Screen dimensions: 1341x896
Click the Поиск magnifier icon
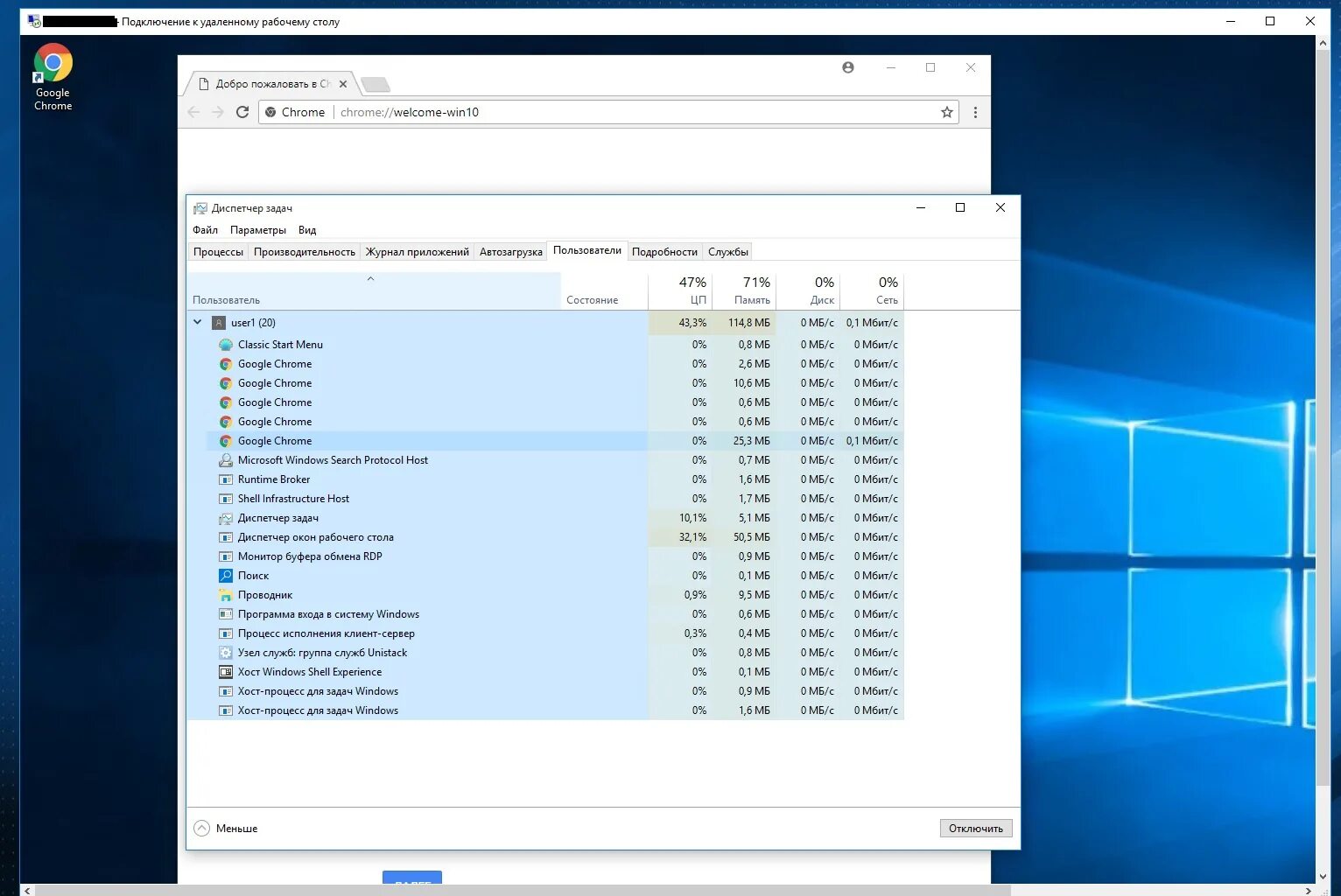[226, 576]
